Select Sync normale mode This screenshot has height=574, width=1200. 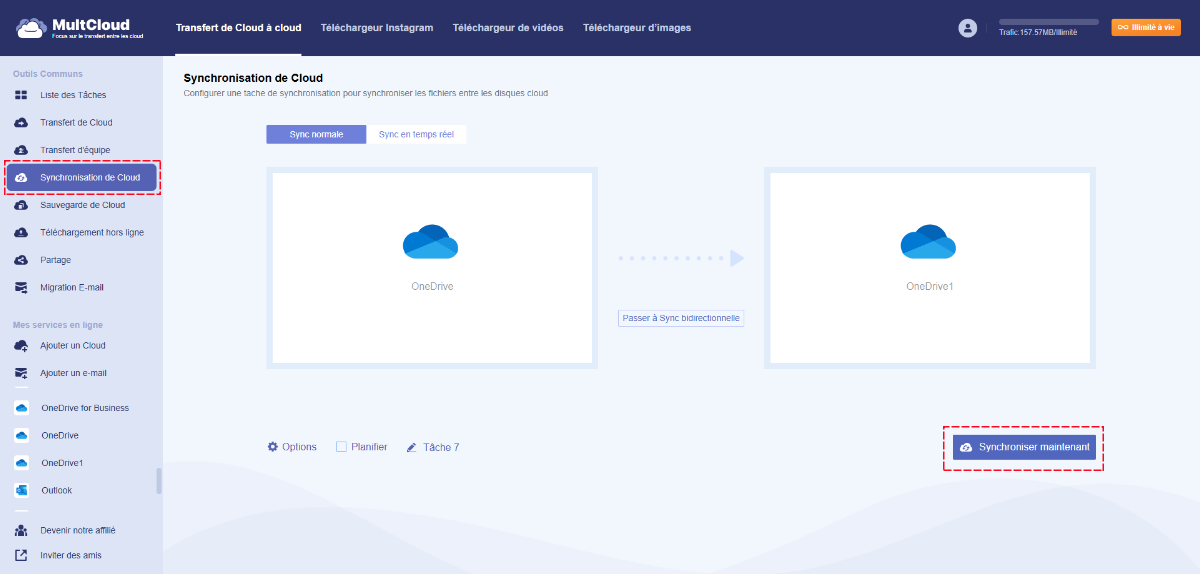(316, 134)
